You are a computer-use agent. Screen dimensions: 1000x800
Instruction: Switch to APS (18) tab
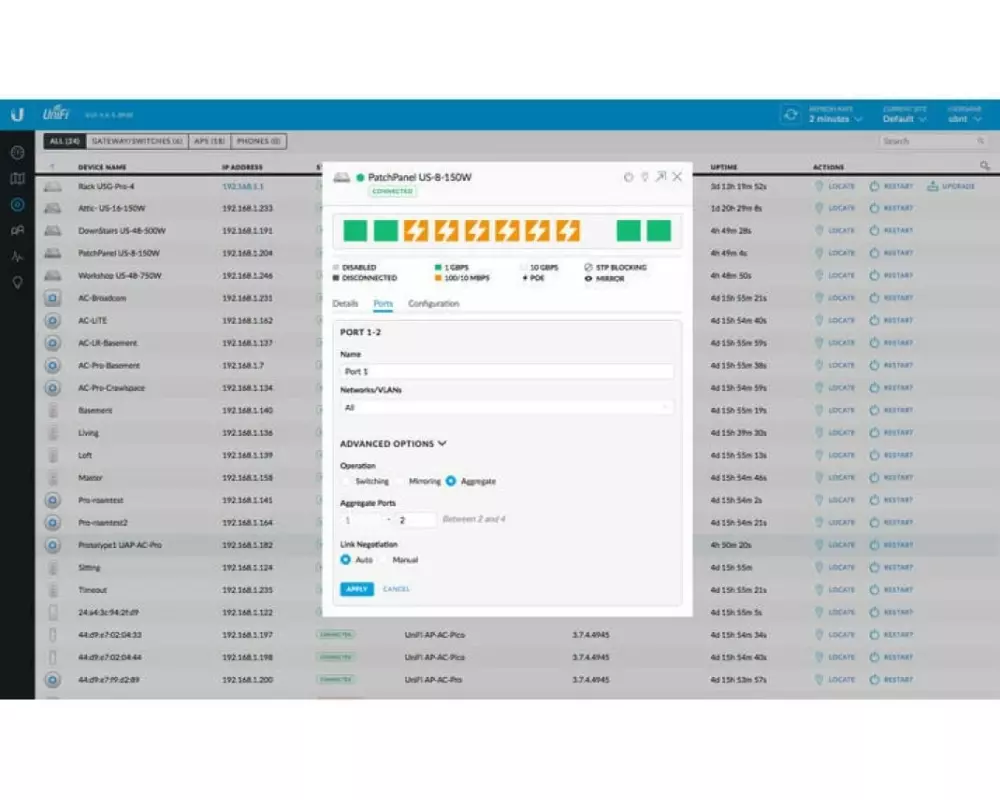click(209, 141)
